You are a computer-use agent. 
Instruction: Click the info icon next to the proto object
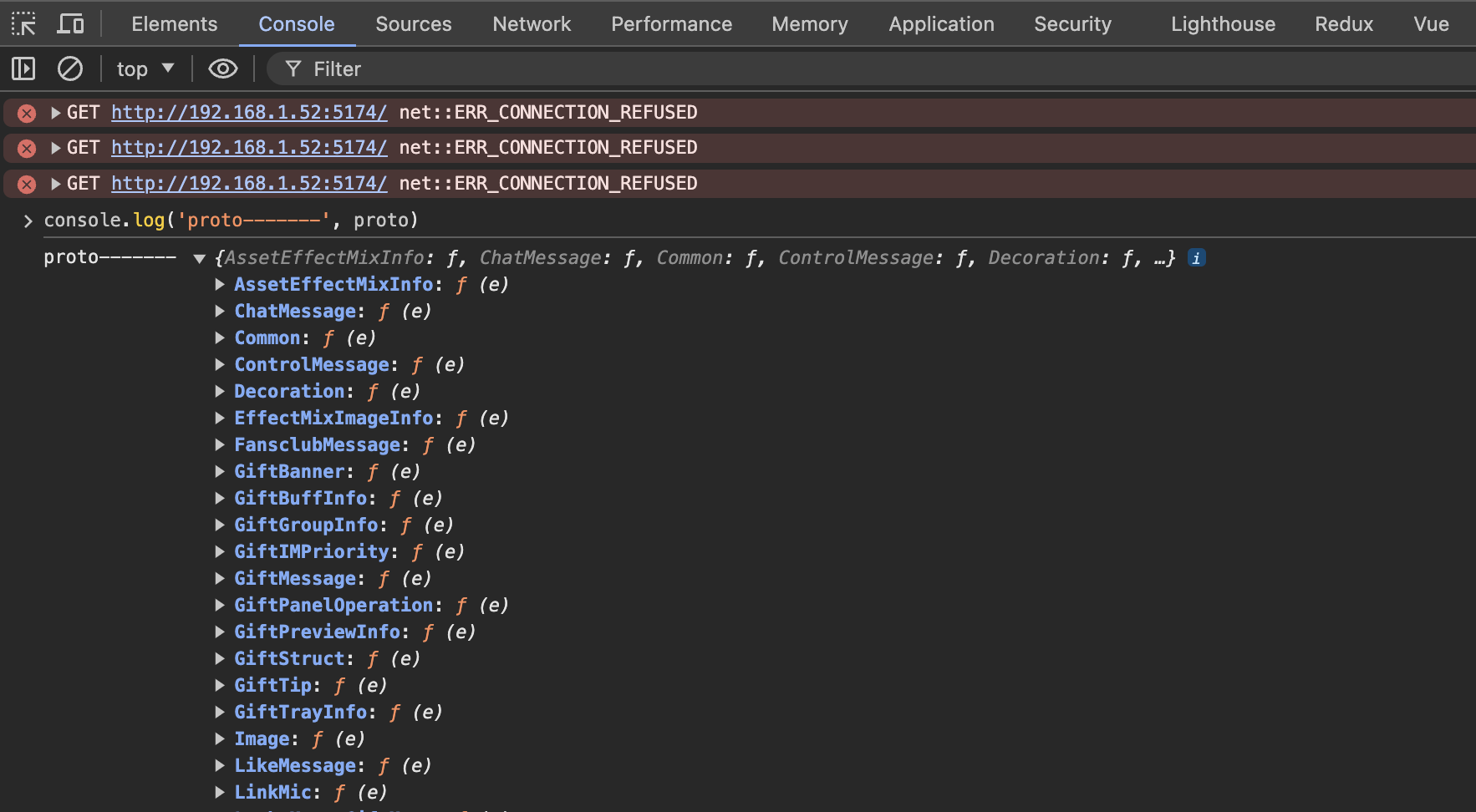(x=1196, y=257)
